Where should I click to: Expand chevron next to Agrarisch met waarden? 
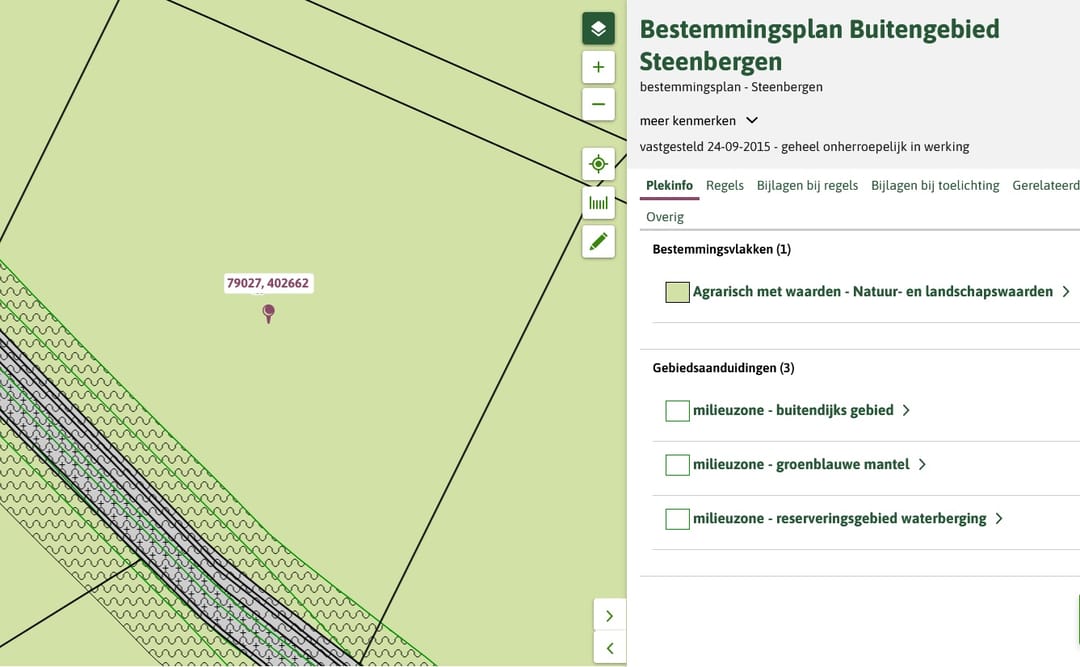tap(1066, 292)
